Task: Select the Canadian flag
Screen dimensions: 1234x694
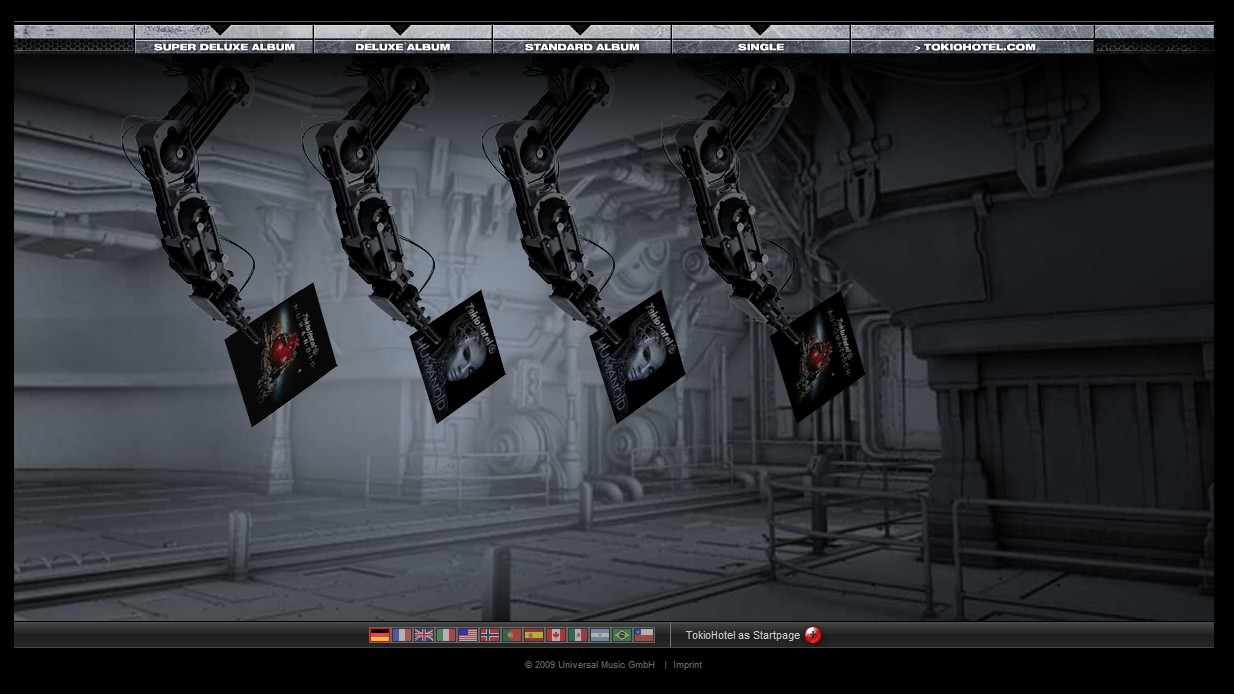Action: click(x=556, y=635)
